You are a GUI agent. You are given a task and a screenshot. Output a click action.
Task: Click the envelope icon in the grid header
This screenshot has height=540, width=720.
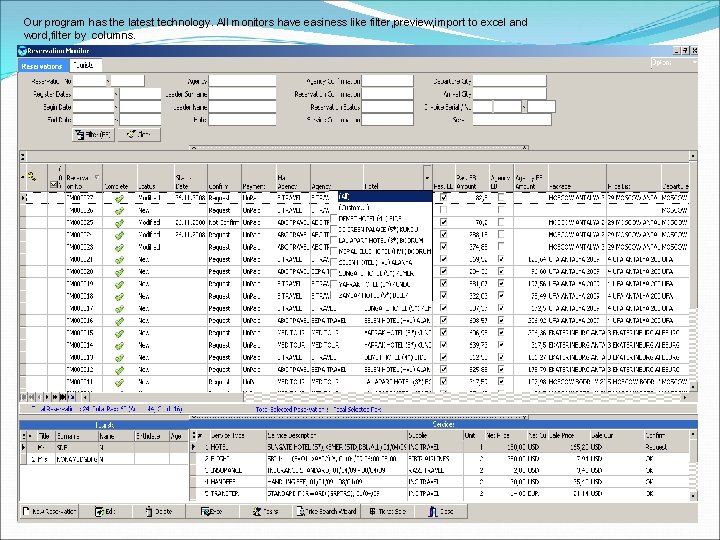(53, 185)
